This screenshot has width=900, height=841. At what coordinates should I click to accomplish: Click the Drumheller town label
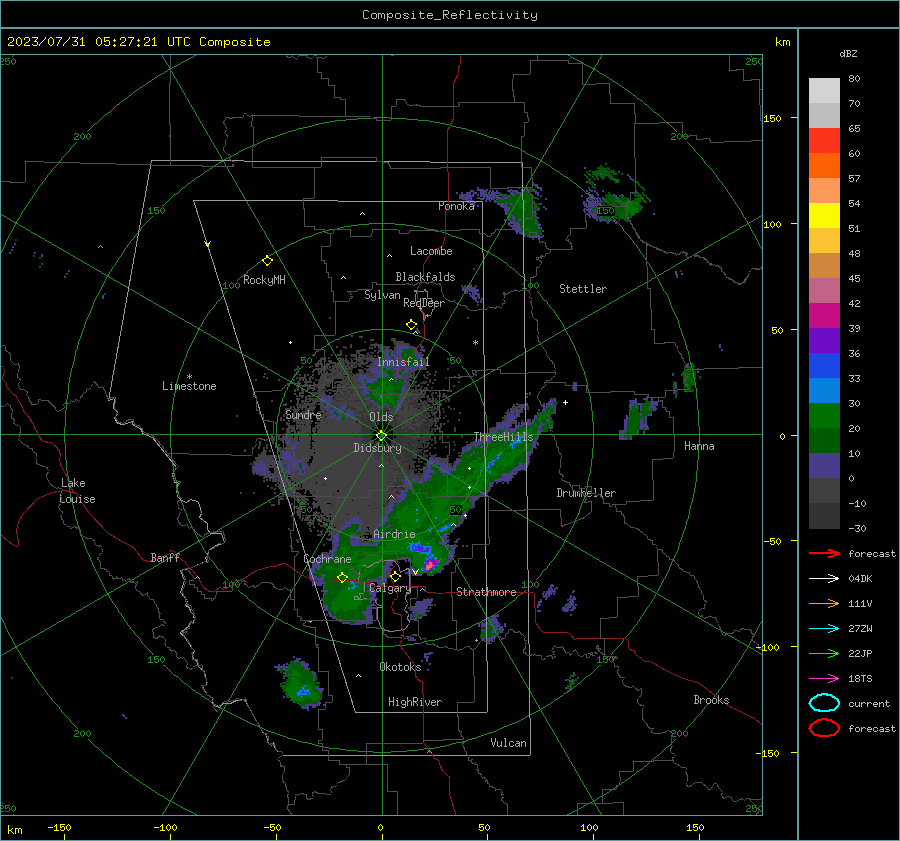[586, 493]
